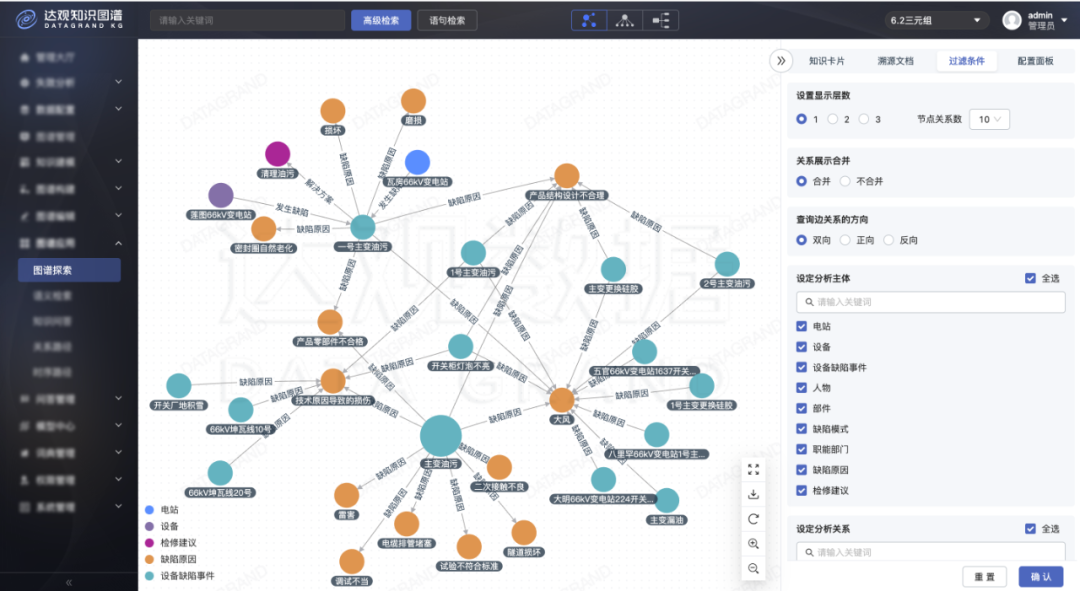Screen dimensions: 1080x591
Task: Click the teal 设备缺陷事件 legend dot
Action: click(x=149, y=576)
